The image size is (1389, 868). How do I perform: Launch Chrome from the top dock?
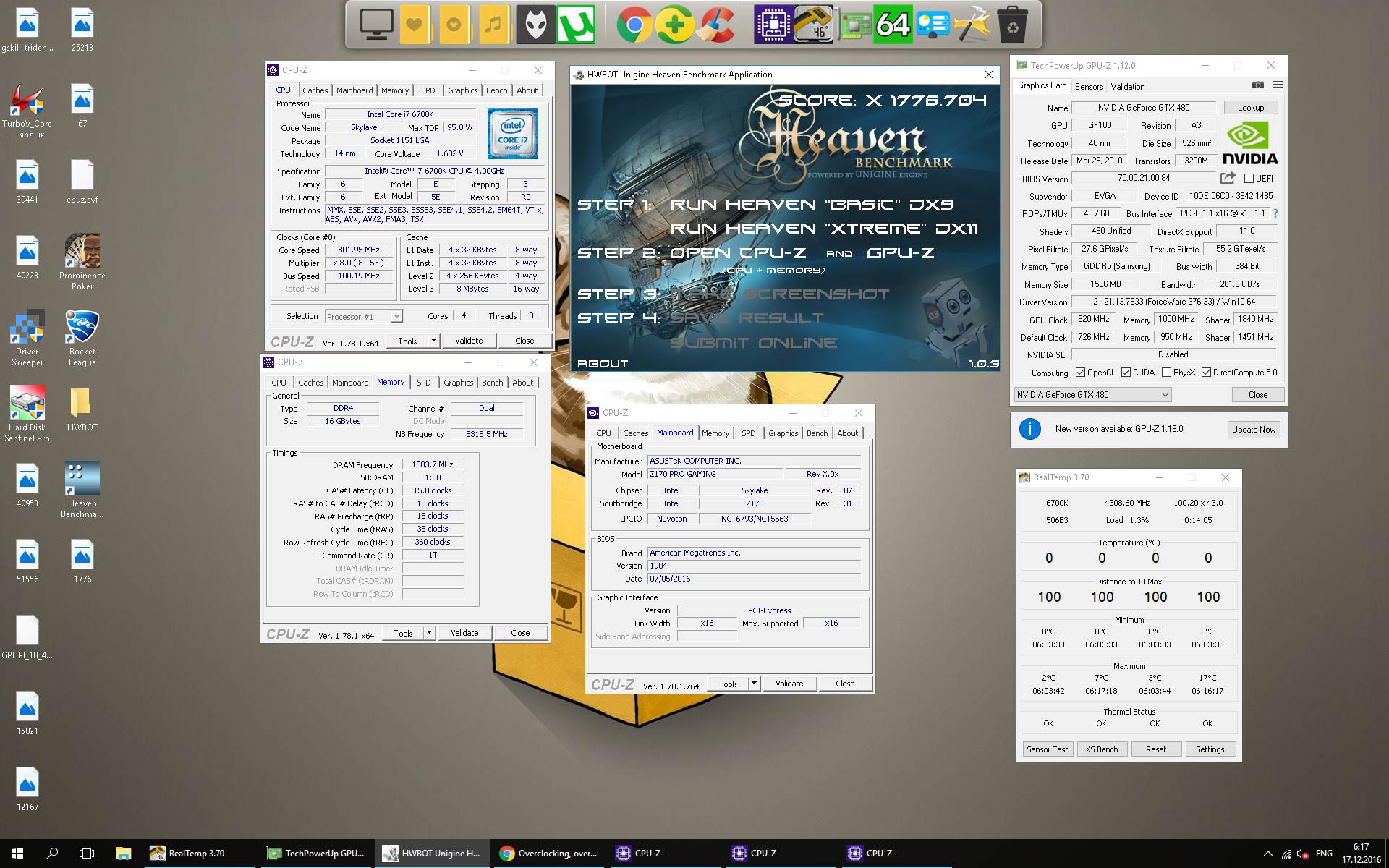(634, 25)
